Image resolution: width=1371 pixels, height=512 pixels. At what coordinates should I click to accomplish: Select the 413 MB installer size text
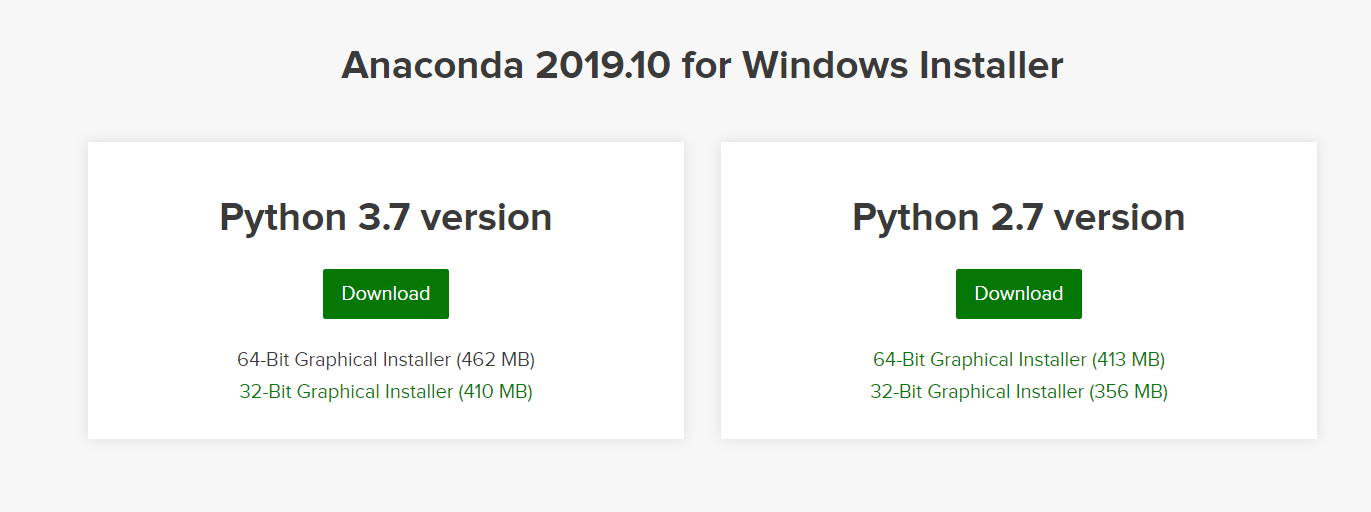pyautogui.click(x=1129, y=359)
